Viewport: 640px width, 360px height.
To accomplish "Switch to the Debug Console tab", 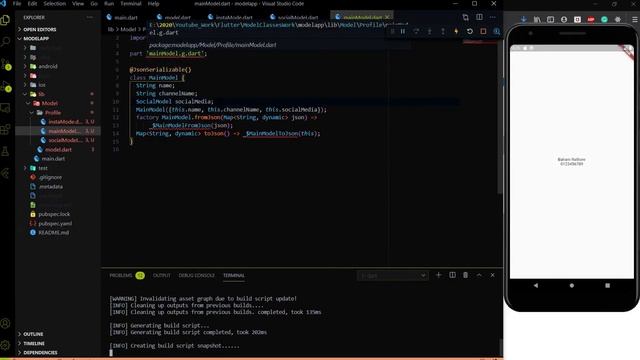I will coord(196,276).
